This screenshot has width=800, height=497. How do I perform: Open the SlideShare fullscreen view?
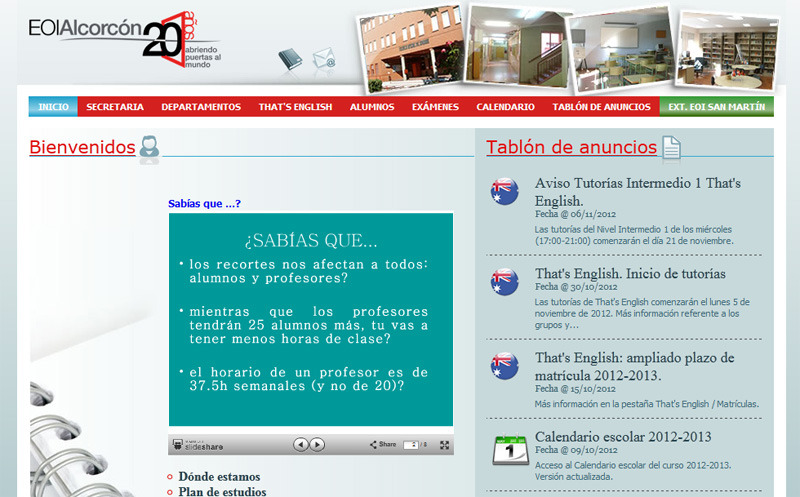(444, 445)
